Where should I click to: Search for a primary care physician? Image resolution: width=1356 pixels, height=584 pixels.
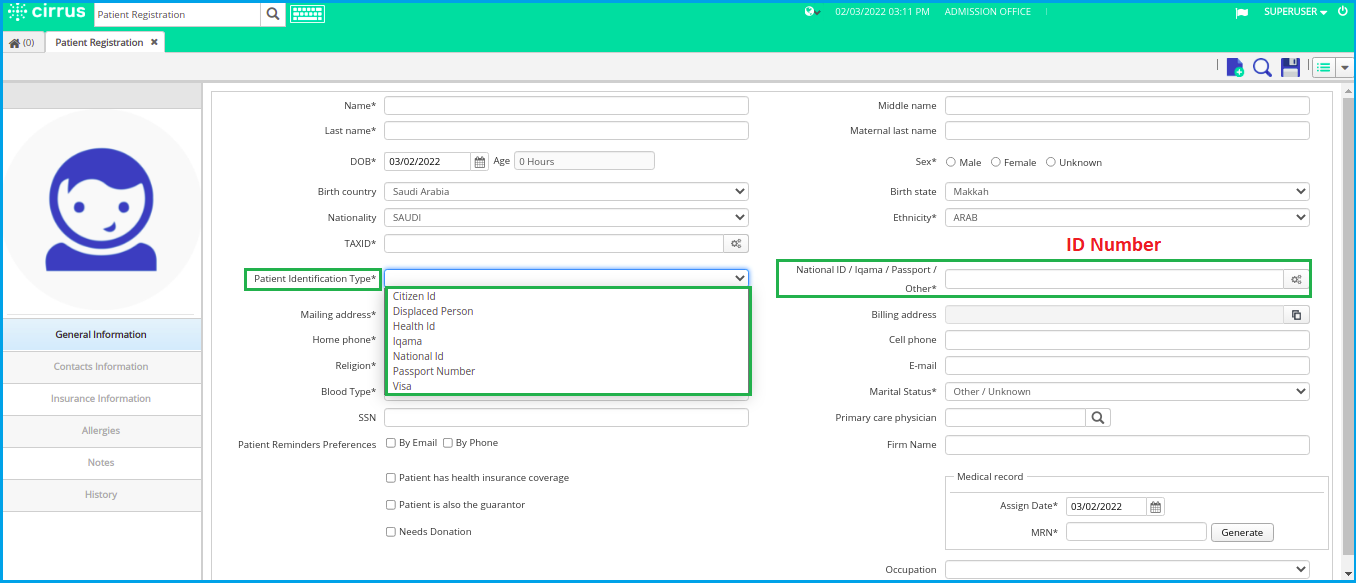1097,417
